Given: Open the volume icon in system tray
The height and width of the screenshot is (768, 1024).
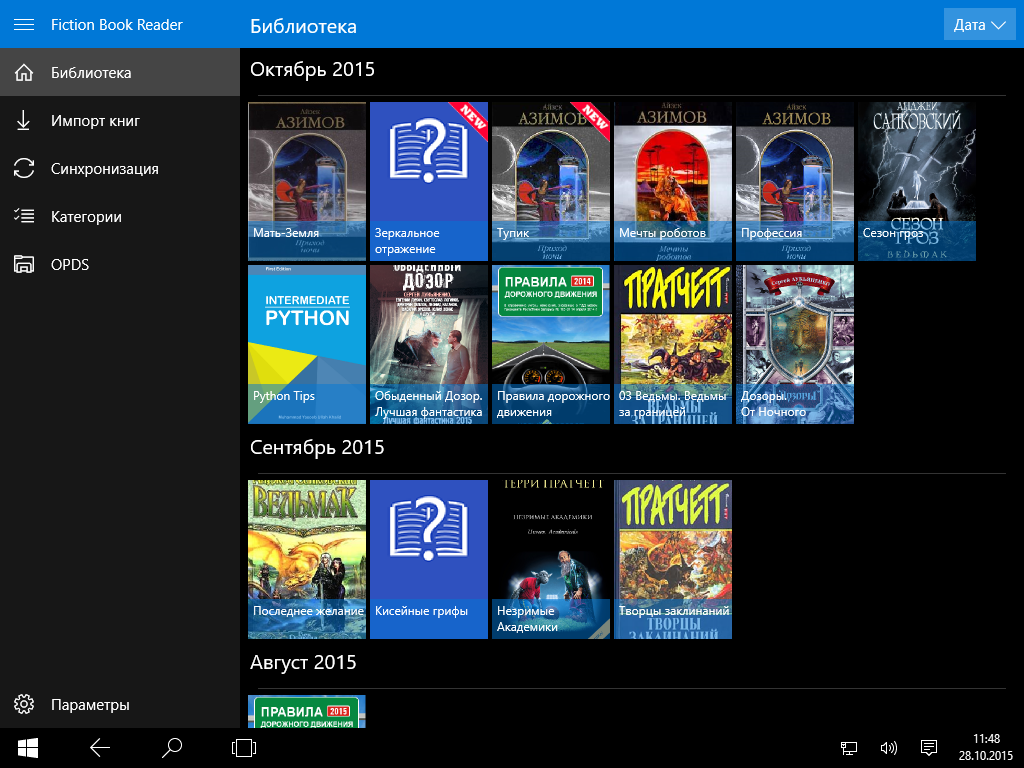Looking at the screenshot, I should (x=889, y=747).
